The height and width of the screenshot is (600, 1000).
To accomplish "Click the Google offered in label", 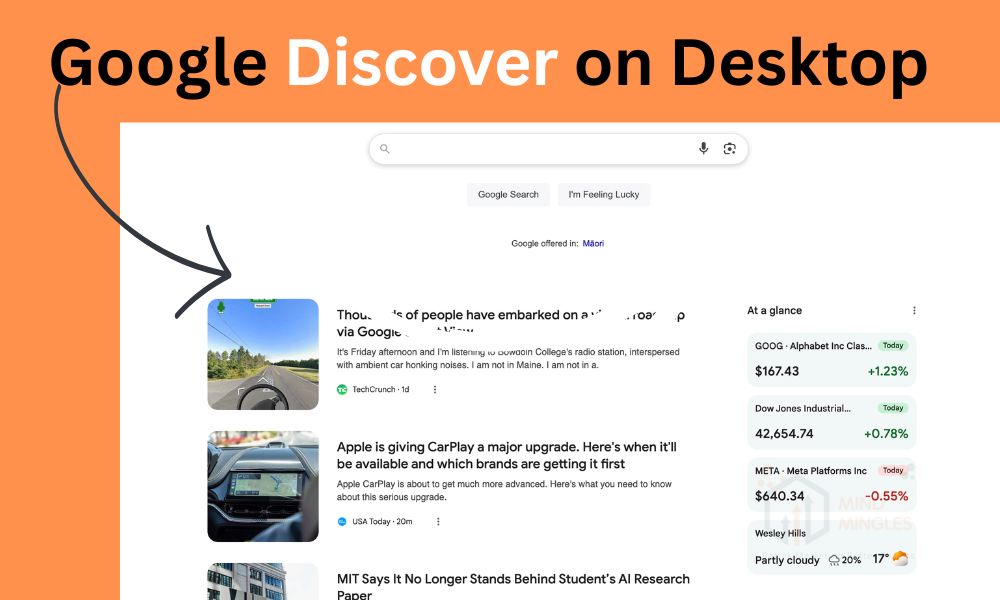I will pyautogui.click(x=545, y=244).
